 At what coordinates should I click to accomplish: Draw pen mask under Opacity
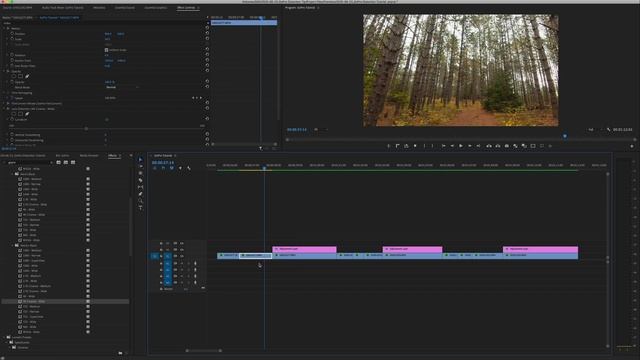27,76
